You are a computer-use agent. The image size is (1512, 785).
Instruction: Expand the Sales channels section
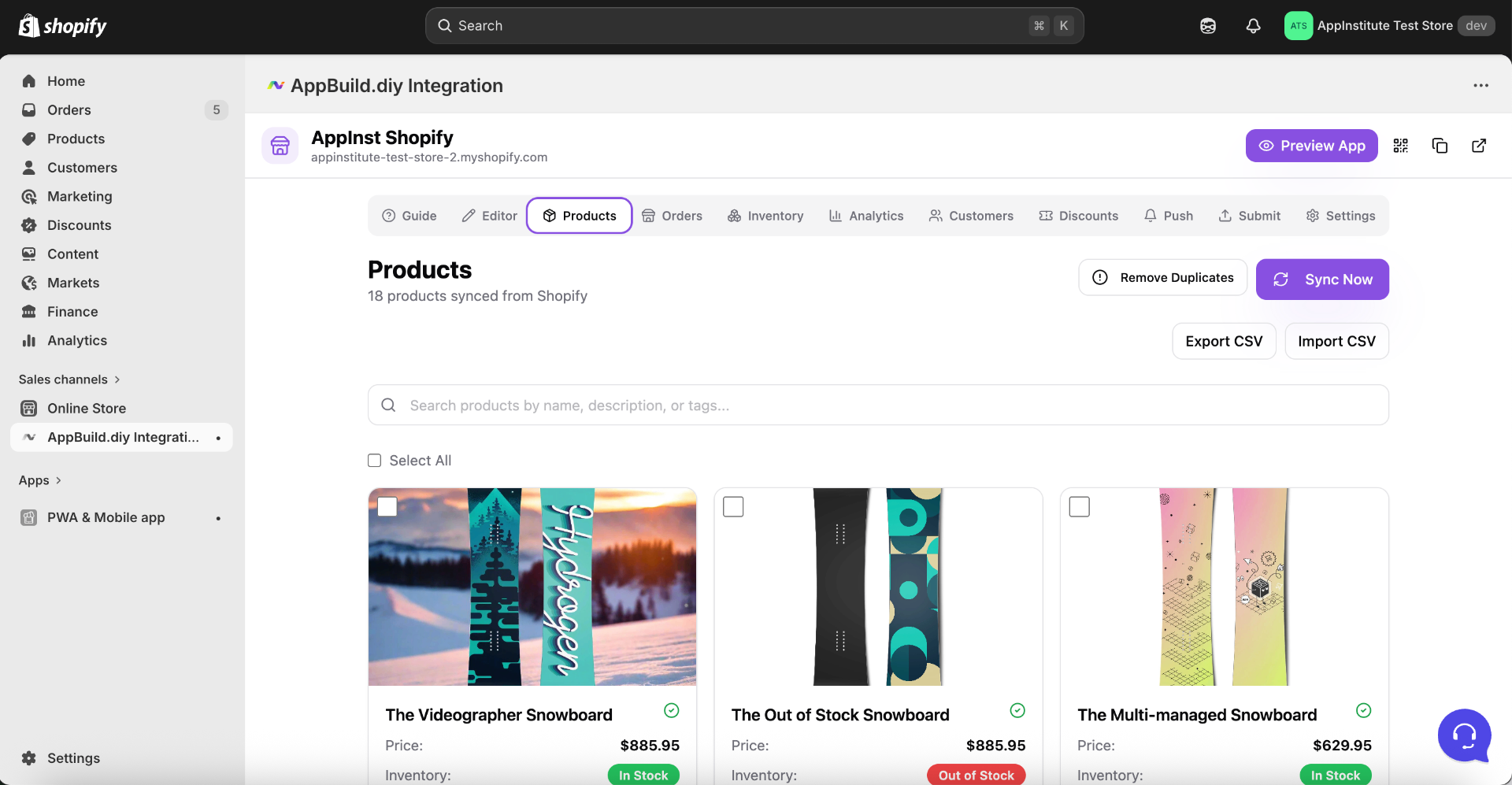[x=69, y=380]
